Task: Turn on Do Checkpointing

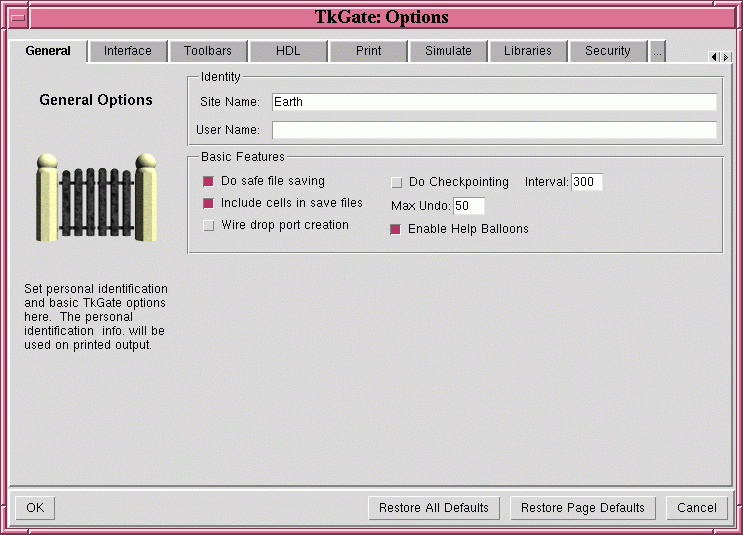Action: pos(397,183)
